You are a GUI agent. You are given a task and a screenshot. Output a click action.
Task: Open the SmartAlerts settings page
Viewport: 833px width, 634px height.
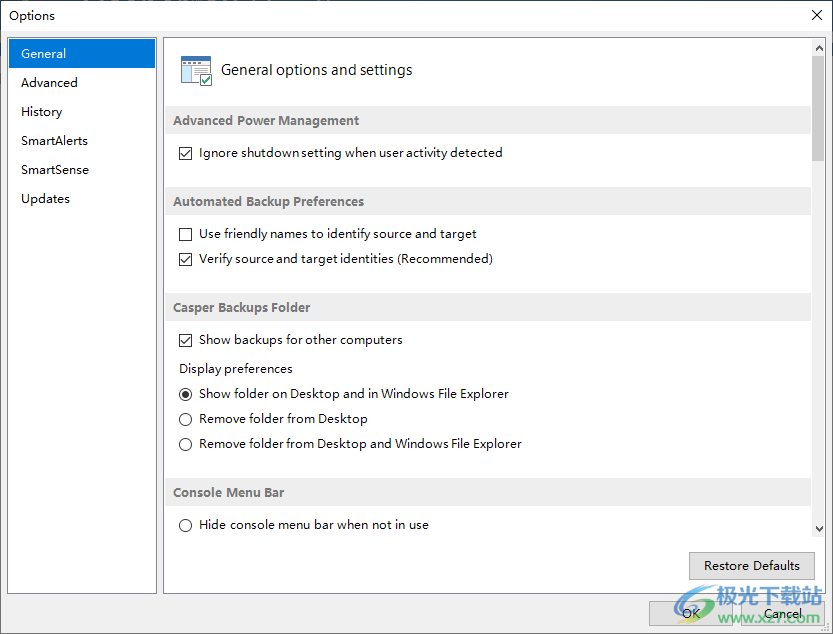(54, 141)
